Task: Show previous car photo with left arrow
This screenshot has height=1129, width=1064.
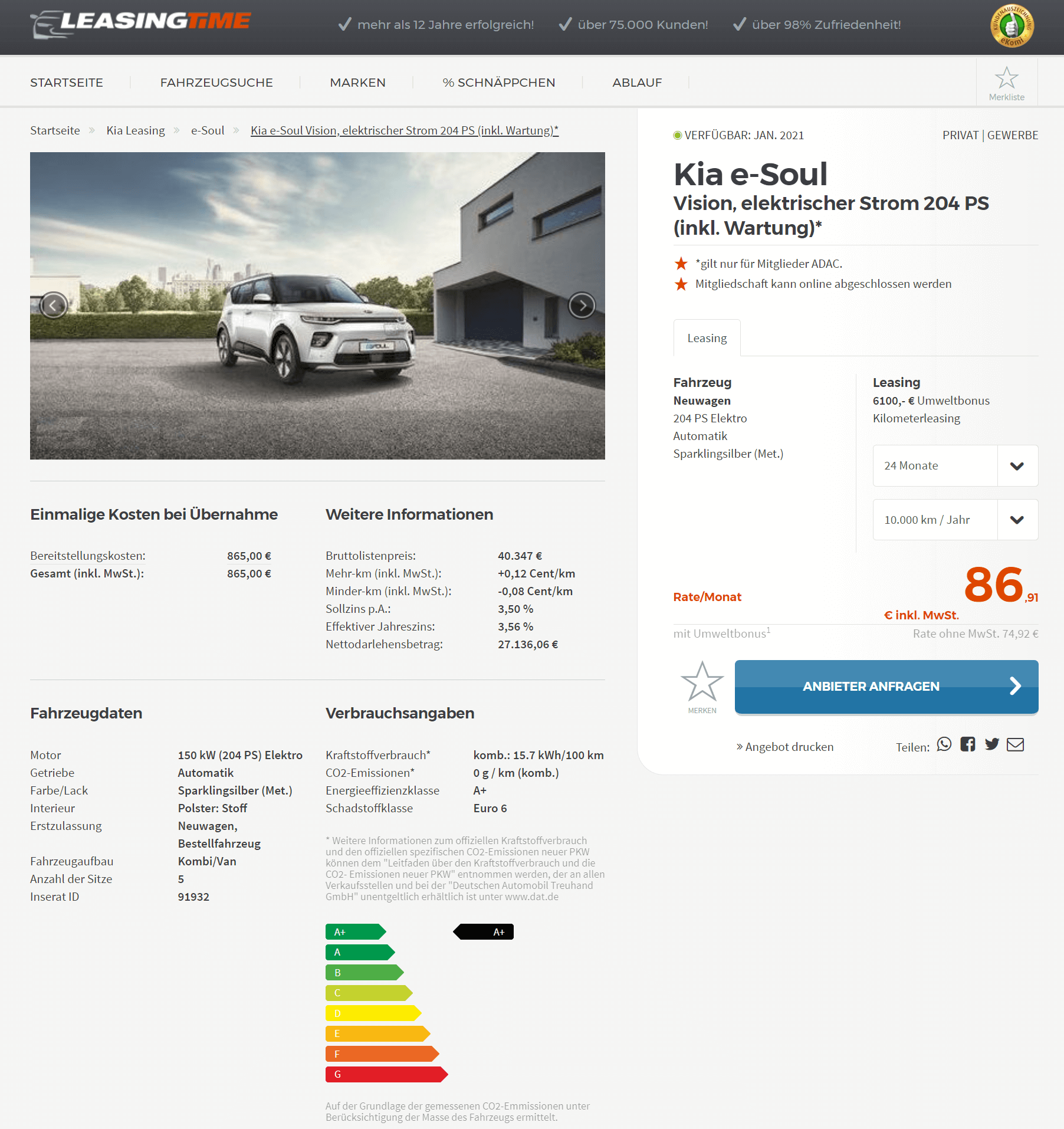Action: pos(54,305)
